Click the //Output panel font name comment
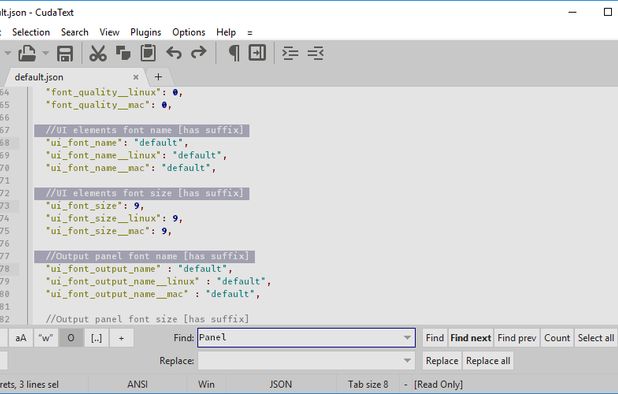The width and height of the screenshot is (618, 394). pyautogui.click(x=147, y=256)
